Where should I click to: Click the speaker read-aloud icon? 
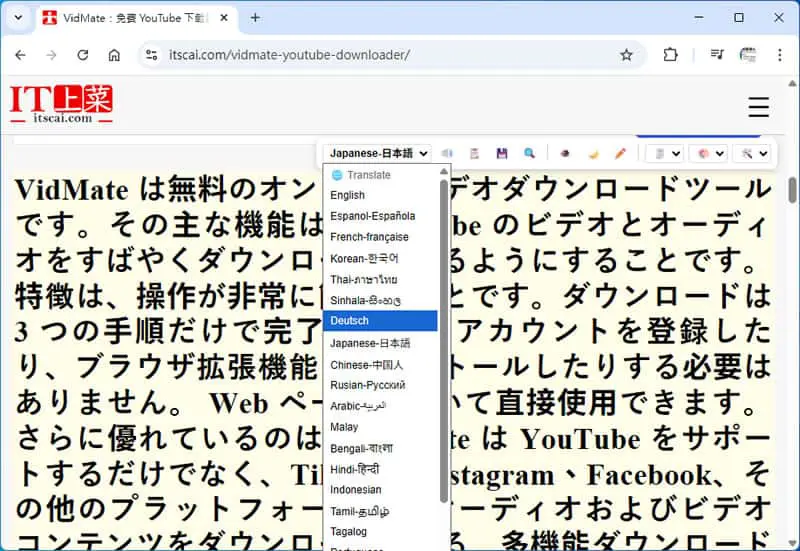click(x=447, y=153)
